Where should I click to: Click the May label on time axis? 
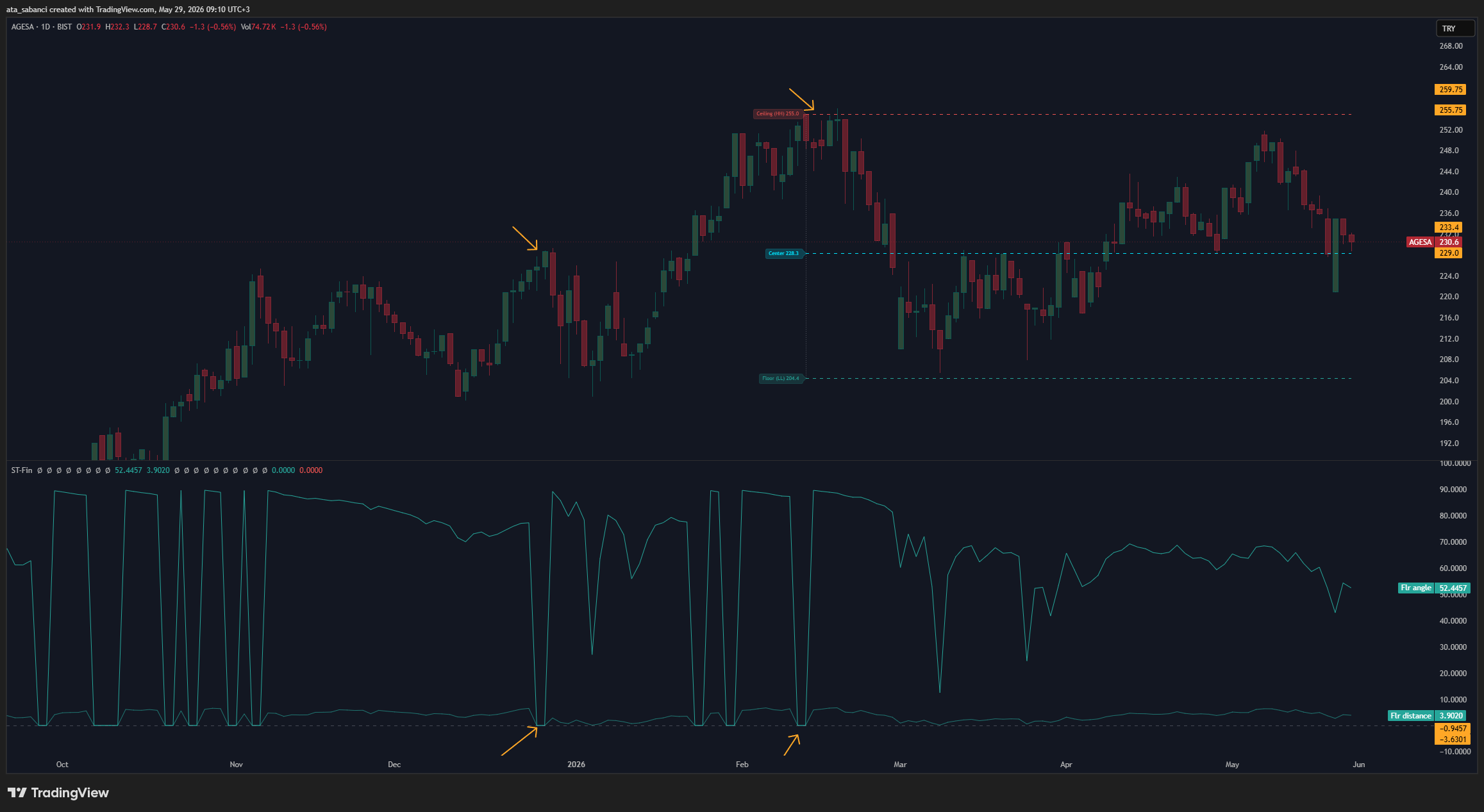pyautogui.click(x=1232, y=765)
